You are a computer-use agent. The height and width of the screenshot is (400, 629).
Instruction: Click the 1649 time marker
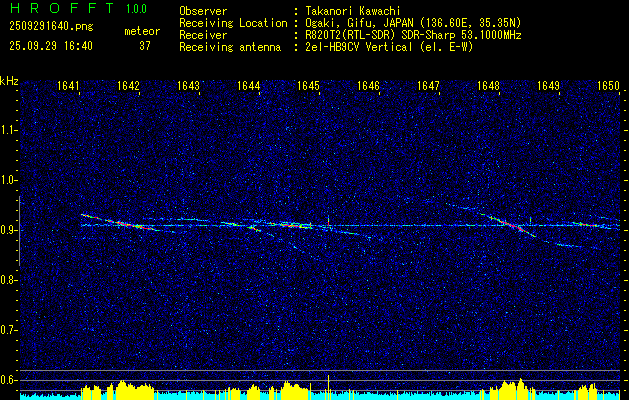pyautogui.click(x=548, y=85)
